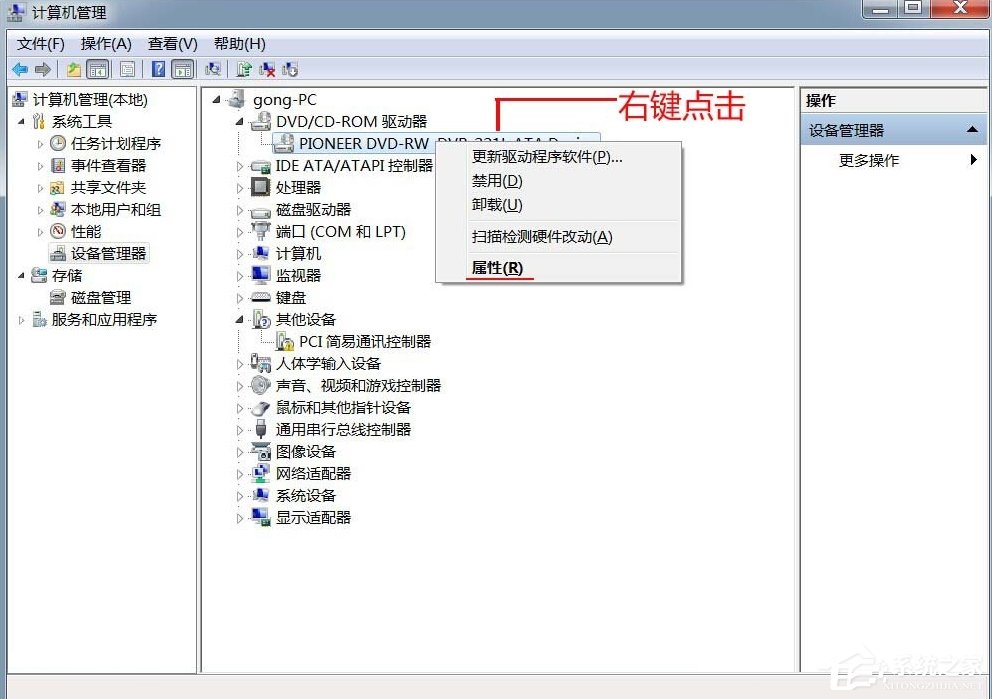992x699 pixels.
Task: Choose 属性(R) from the context menu
Action: coord(497,268)
